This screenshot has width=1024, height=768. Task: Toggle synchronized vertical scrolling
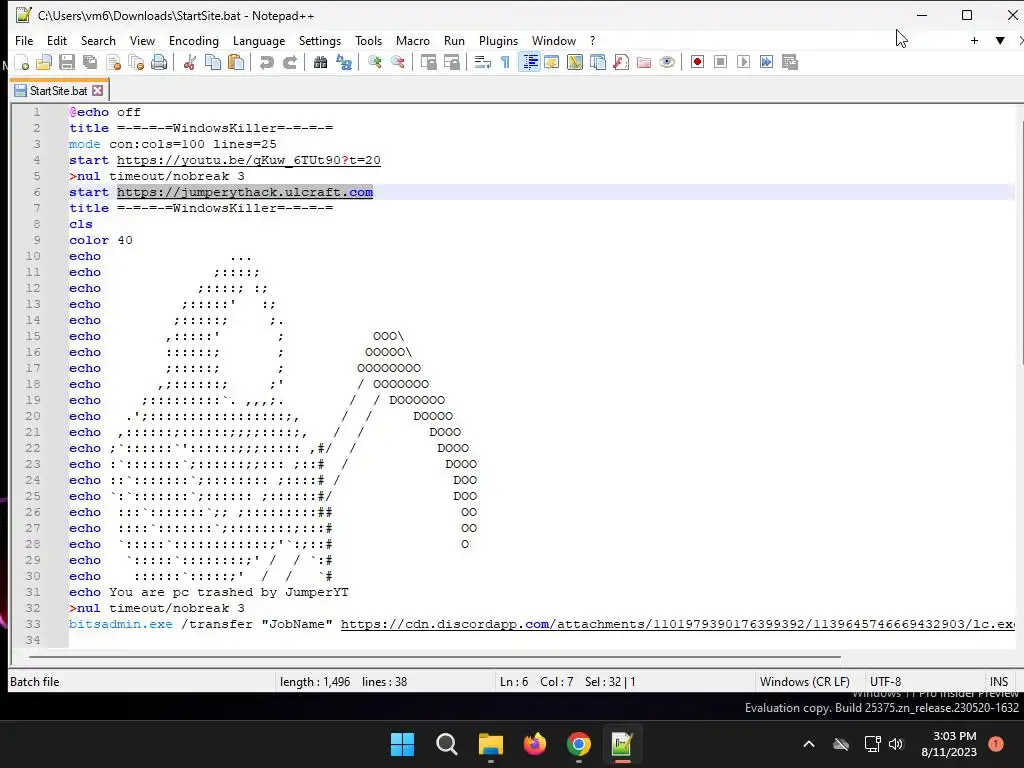coord(428,63)
